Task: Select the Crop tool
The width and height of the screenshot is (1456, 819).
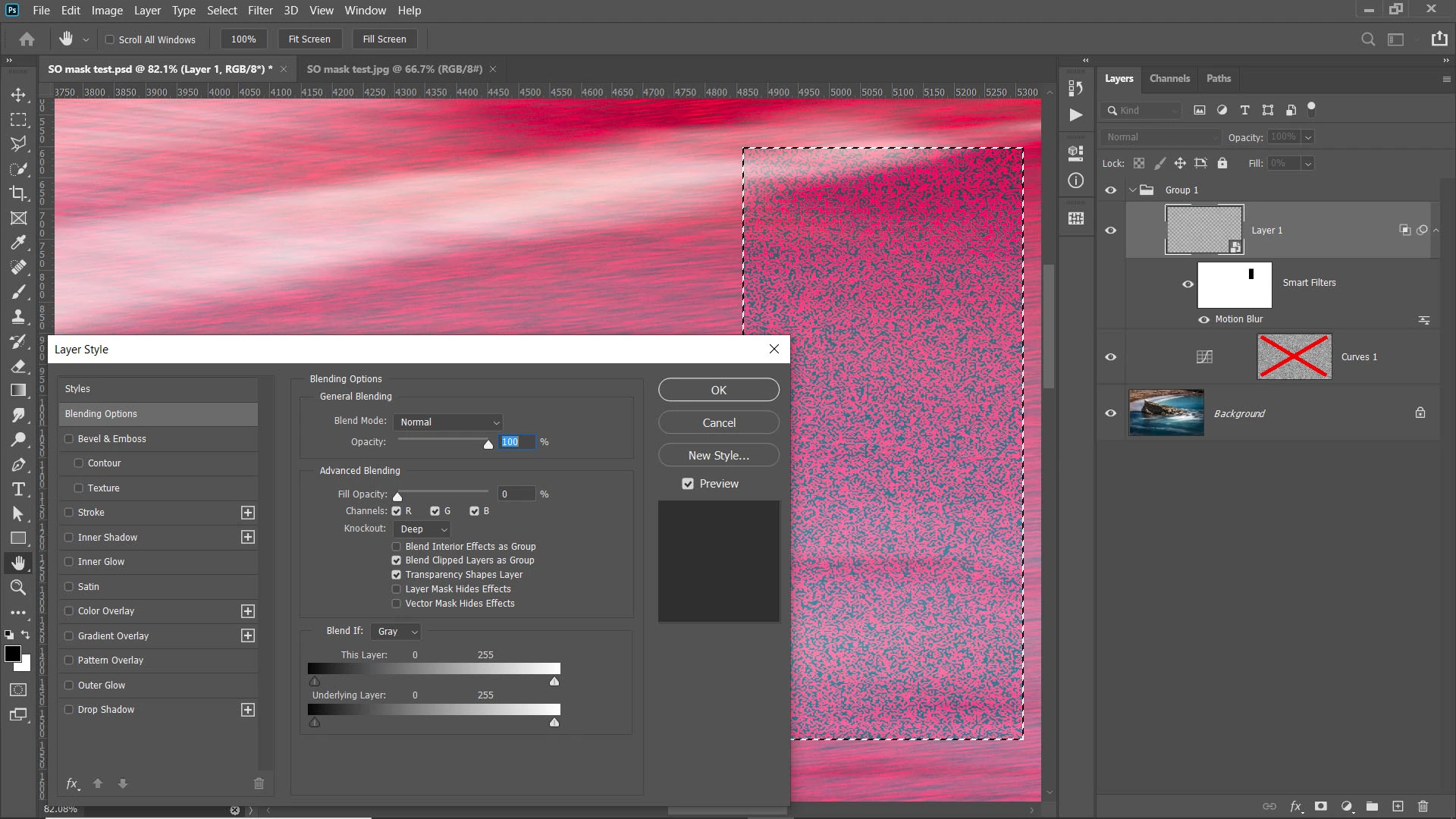Action: tap(18, 193)
